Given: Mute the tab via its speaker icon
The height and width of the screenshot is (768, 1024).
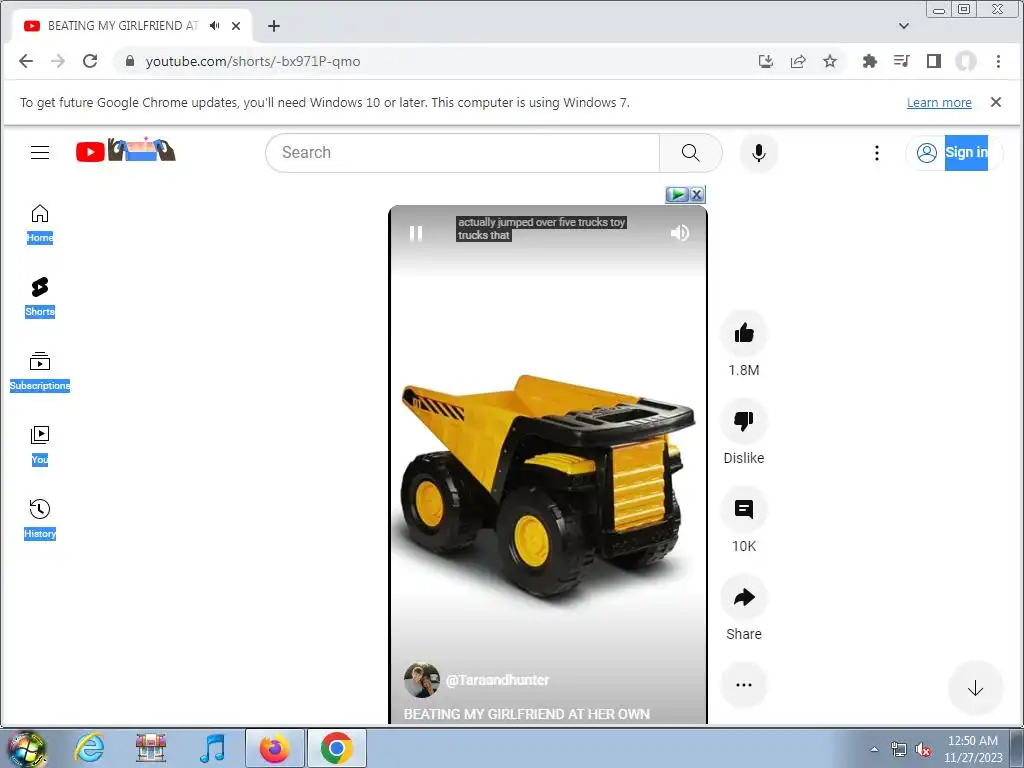Looking at the screenshot, I should 215,26.
